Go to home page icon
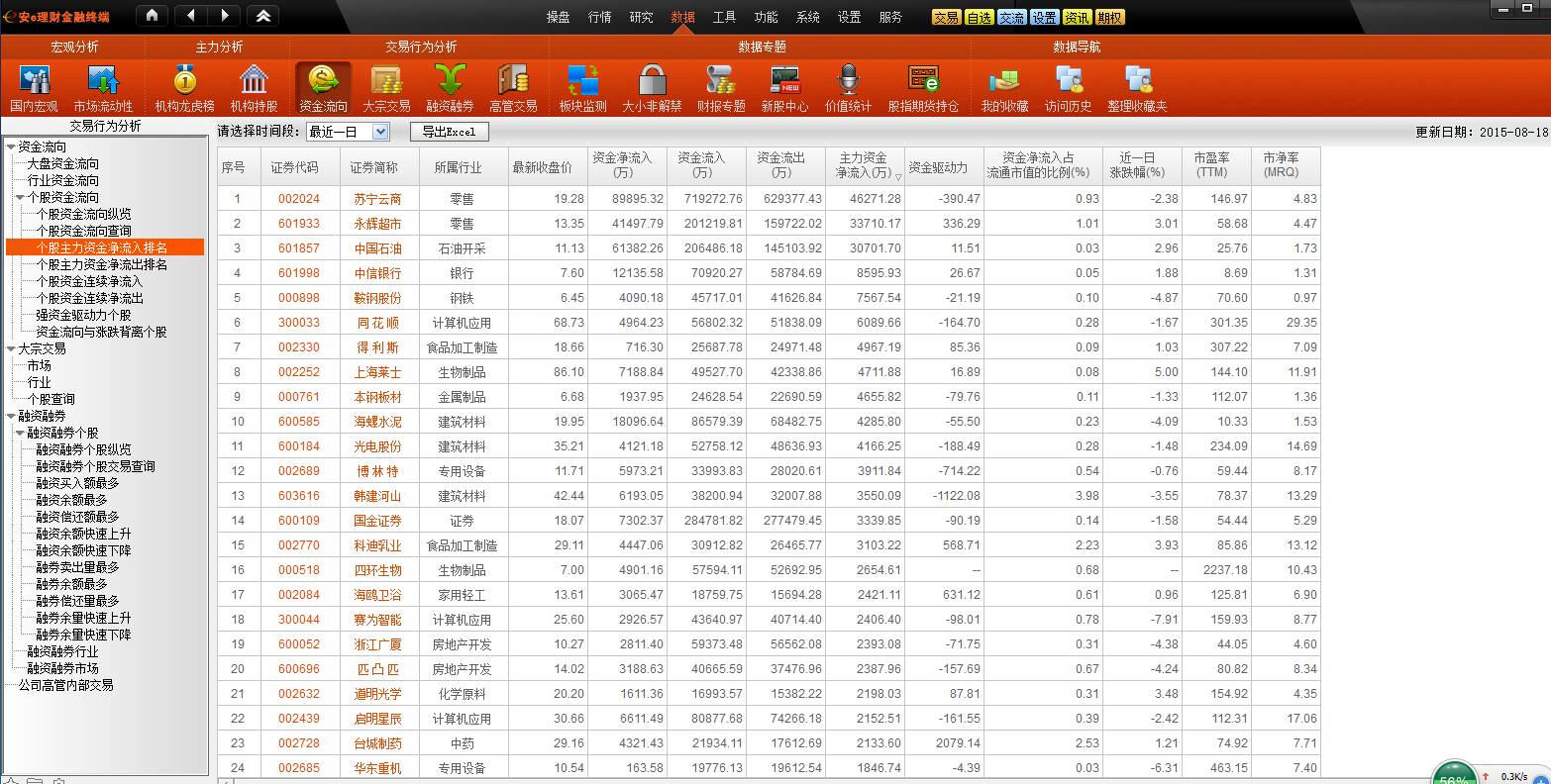The height and width of the screenshot is (784, 1551). coord(152,16)
